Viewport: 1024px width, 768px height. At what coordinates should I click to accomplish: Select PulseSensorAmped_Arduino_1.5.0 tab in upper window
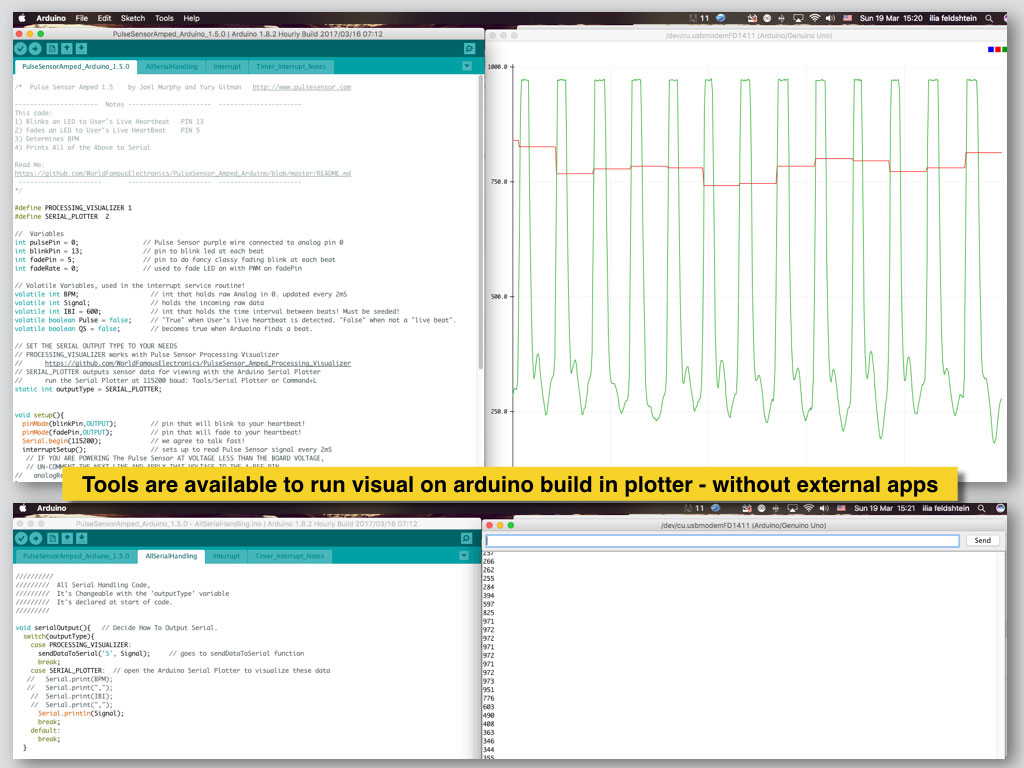75,67
